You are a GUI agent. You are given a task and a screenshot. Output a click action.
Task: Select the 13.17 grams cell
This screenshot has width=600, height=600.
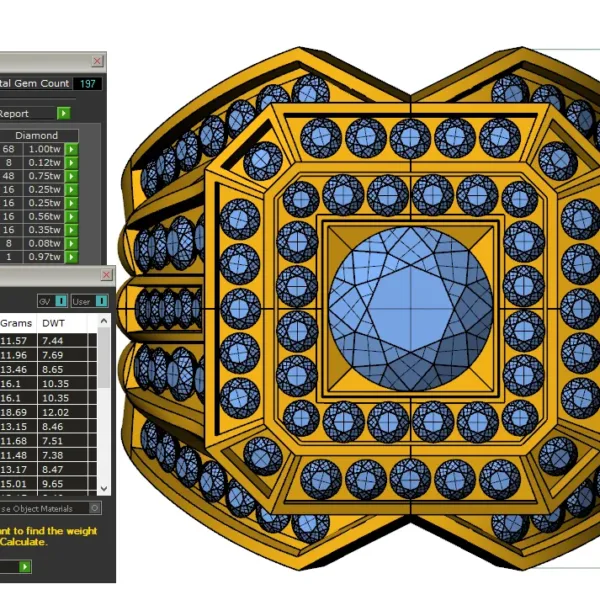click(18, 470)
